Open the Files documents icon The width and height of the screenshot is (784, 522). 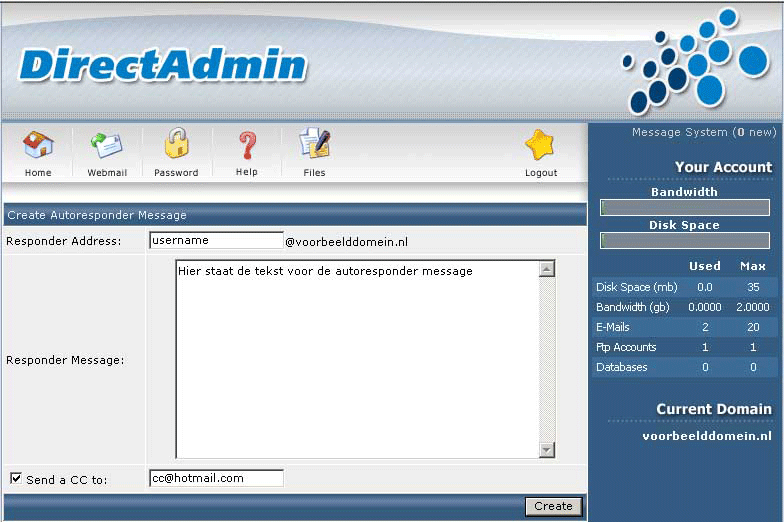pos(314,143)
